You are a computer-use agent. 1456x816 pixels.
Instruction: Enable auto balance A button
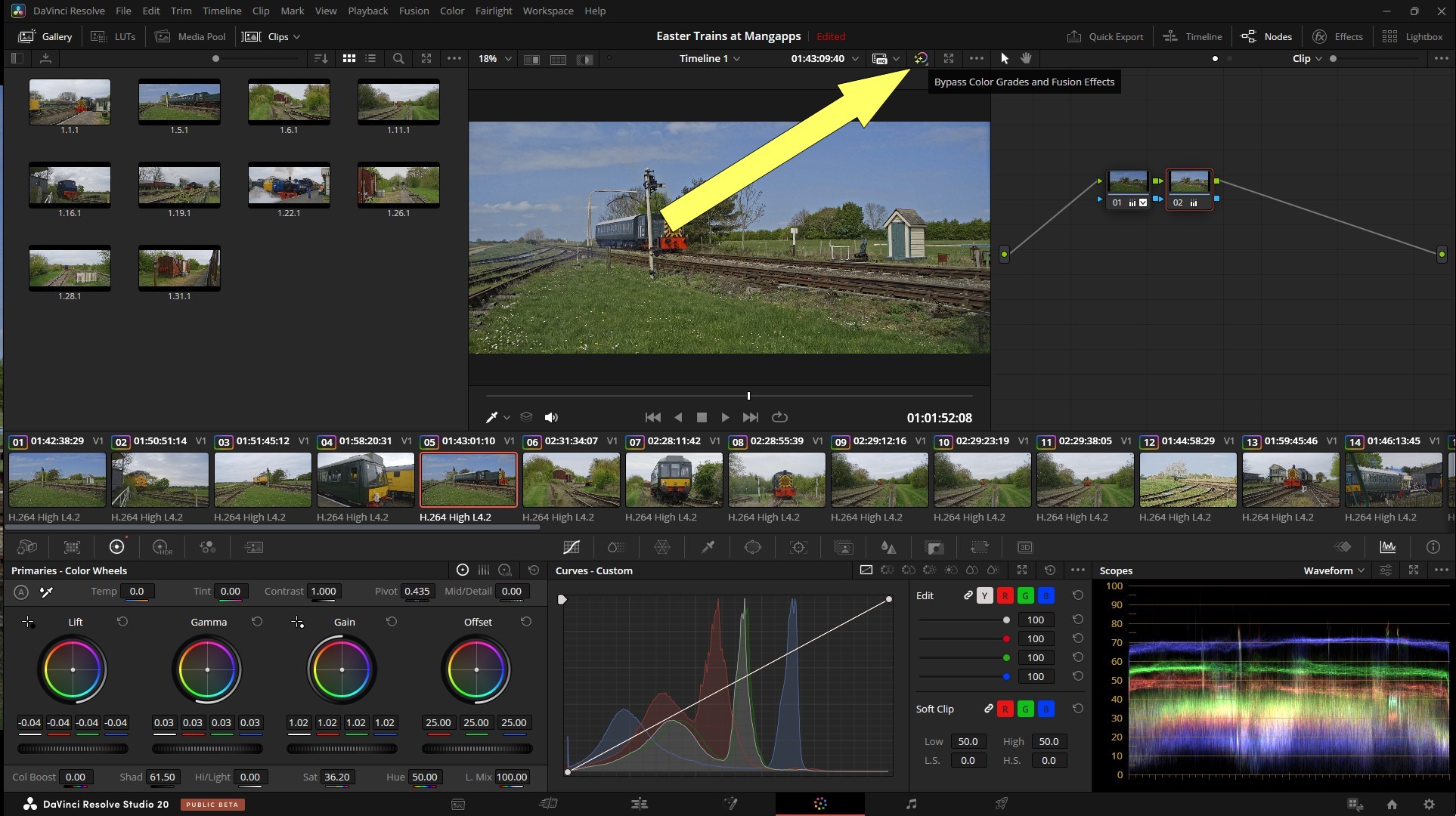point(21,592)
